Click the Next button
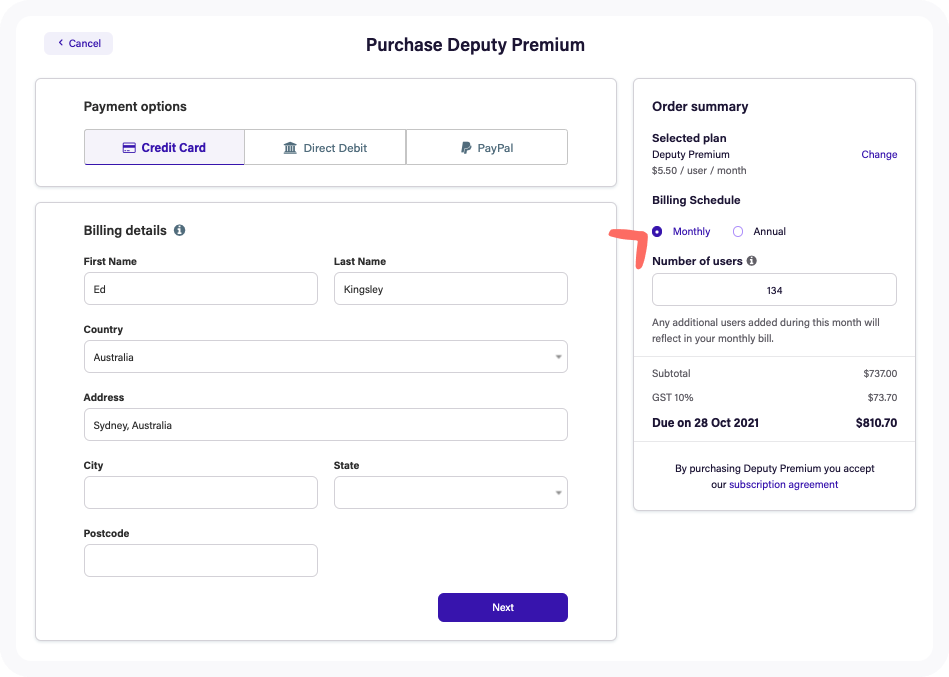Viewport: 949px width, 677px height. click(502, 607)
